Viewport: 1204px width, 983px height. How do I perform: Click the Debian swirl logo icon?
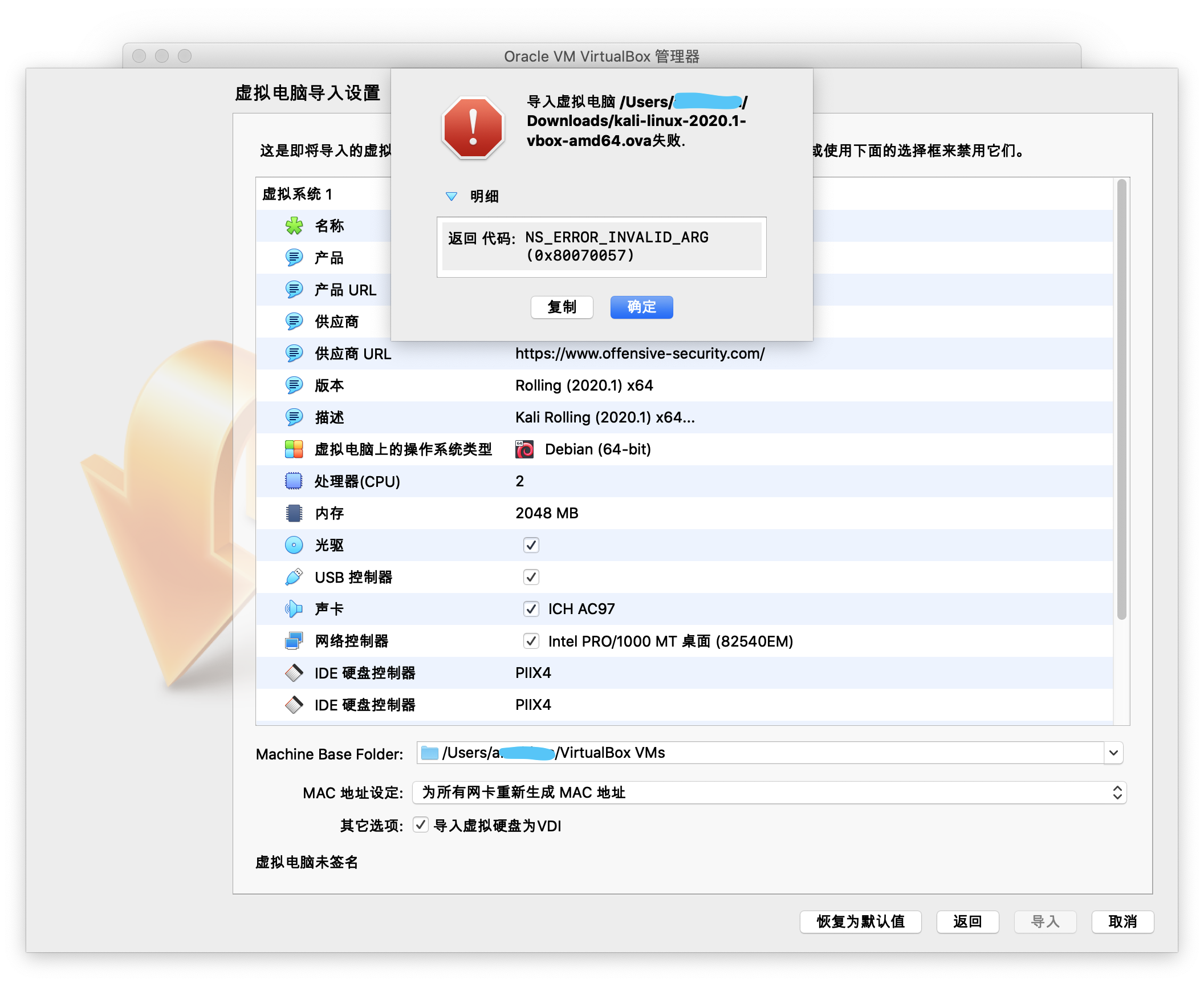coord(524,449)
